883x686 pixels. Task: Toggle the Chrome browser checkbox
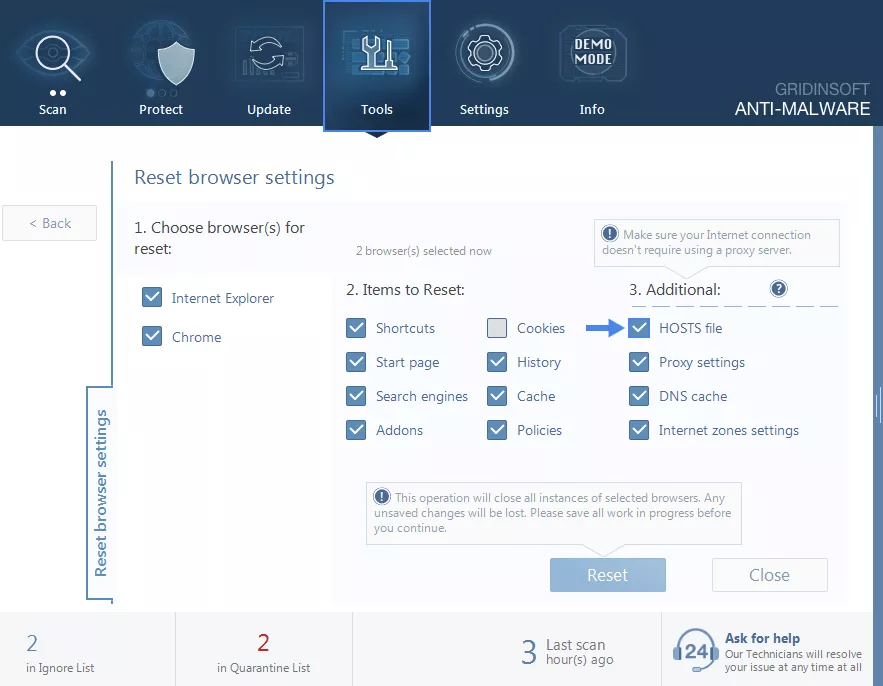[152, 337]
